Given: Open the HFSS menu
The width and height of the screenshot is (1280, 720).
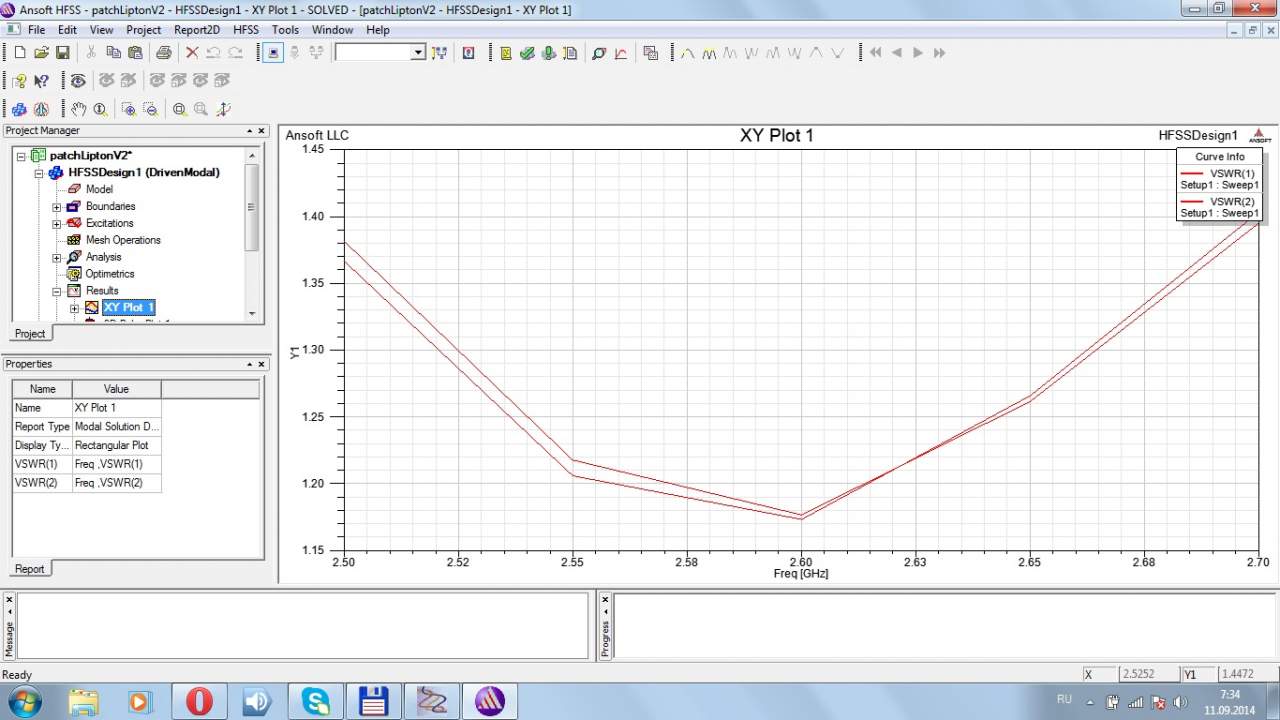Looking at the screenshot, I should [246, 30].
